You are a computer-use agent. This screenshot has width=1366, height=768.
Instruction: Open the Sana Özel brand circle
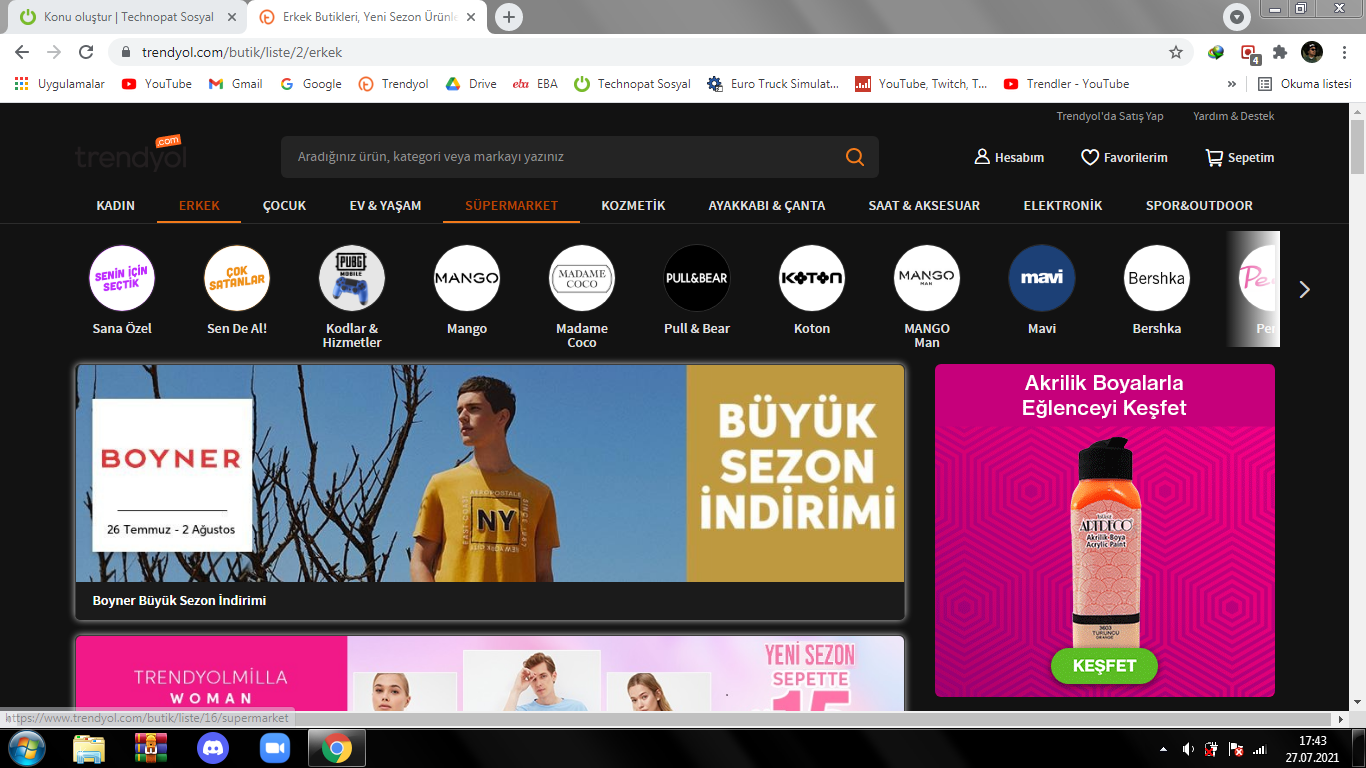pos(122,278)
